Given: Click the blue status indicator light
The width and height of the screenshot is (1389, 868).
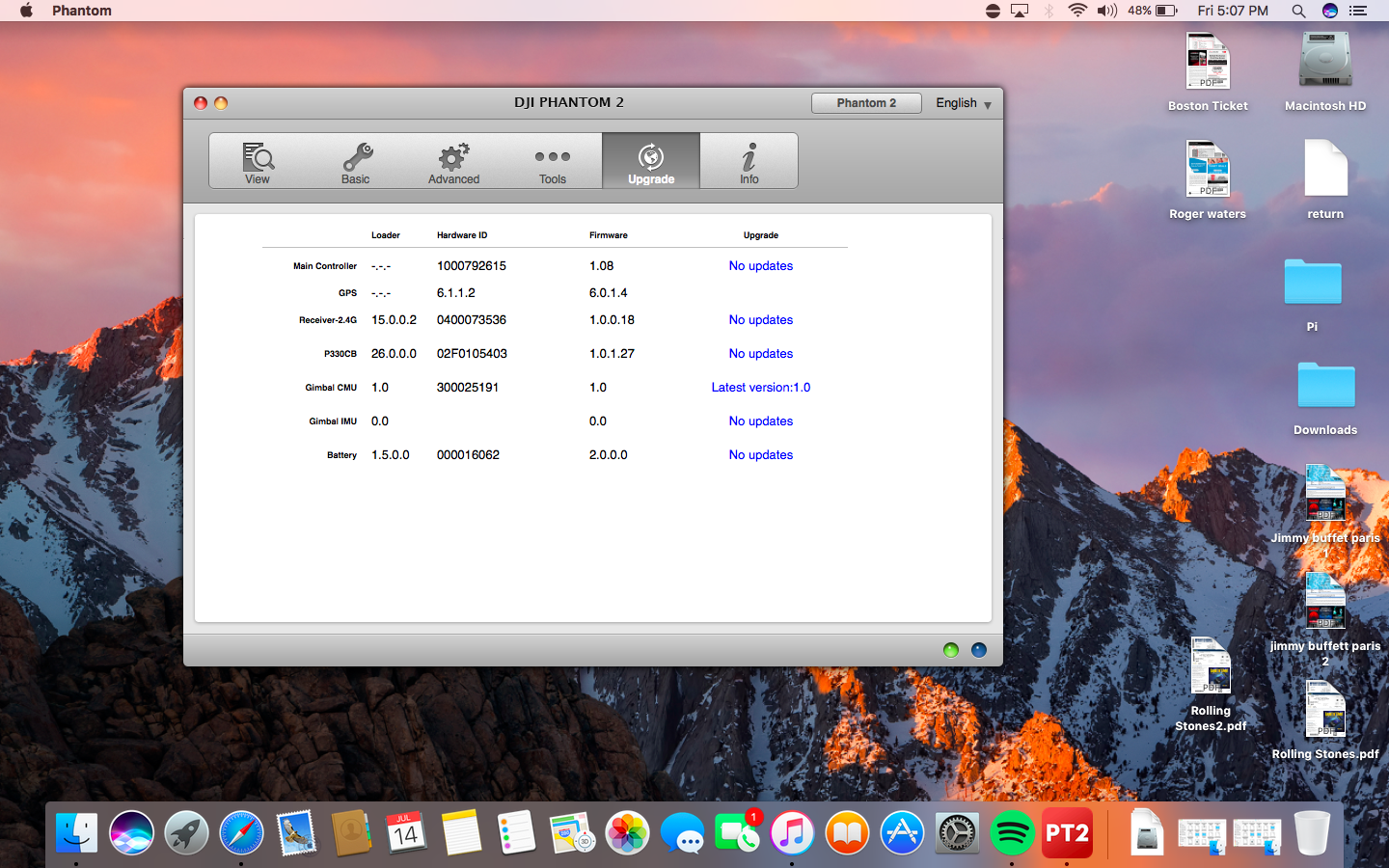Looking at the screenshot, I should (979, 650).
